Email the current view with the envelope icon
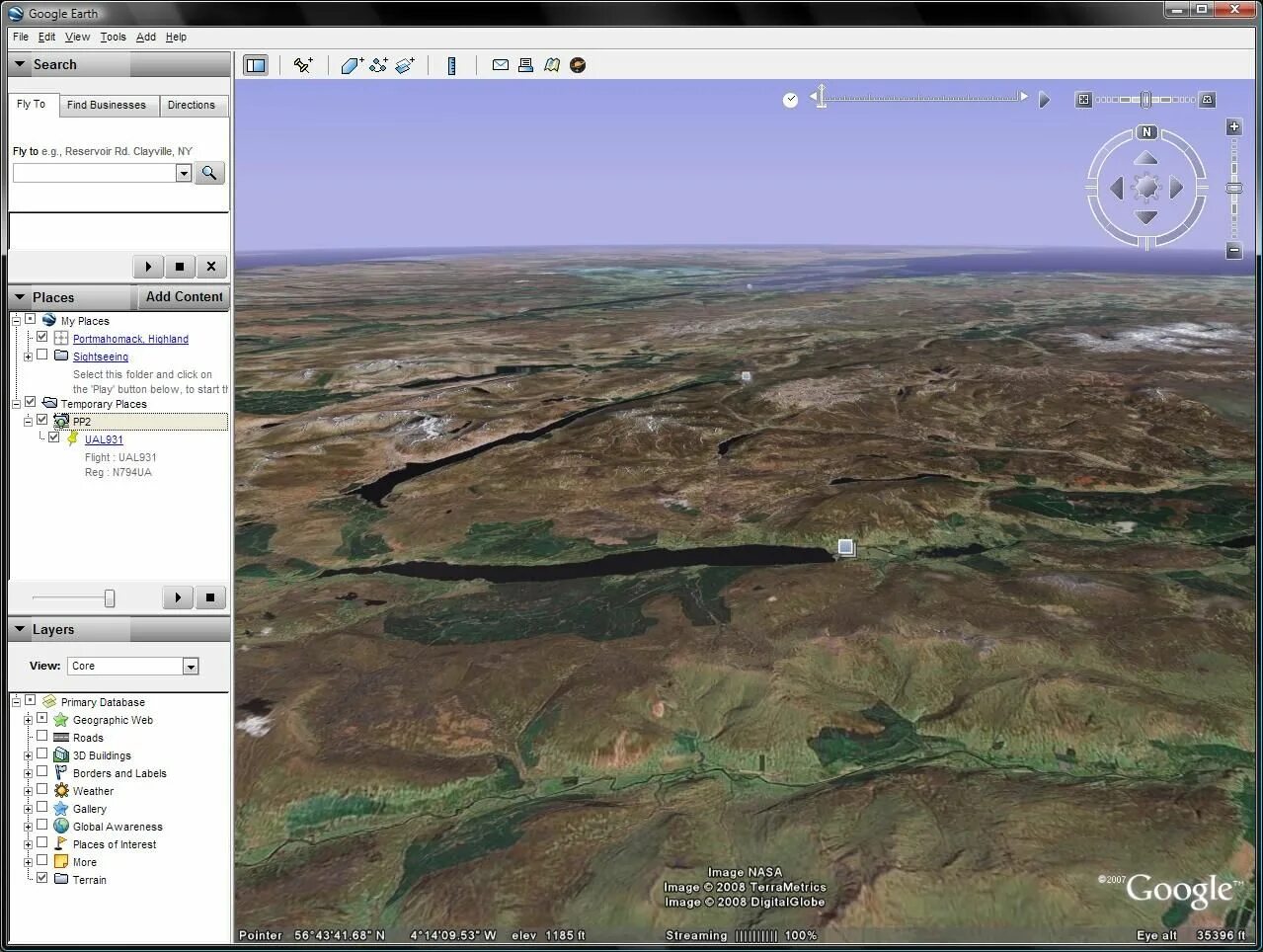This screenshot has width=1263, height=952. click(x=501, y=65)
